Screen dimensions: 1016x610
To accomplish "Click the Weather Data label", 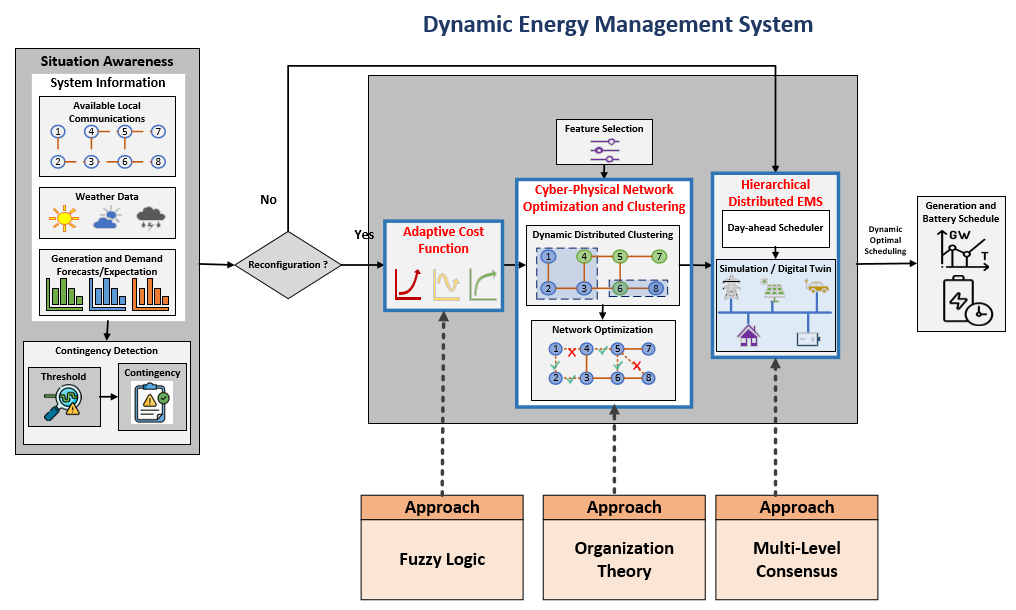I will click(107, 196).
